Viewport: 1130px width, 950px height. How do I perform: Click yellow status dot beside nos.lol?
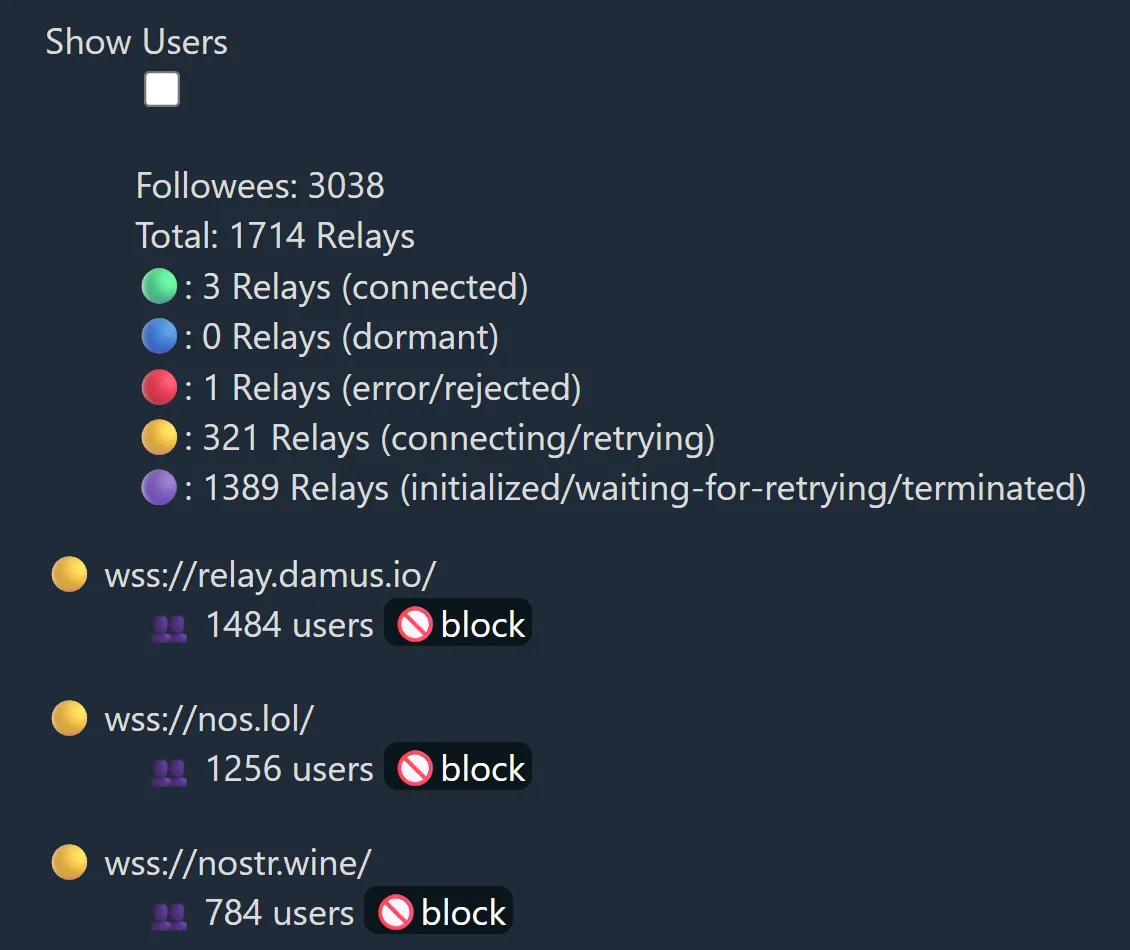pyautogui.click(x=69, y=718)
